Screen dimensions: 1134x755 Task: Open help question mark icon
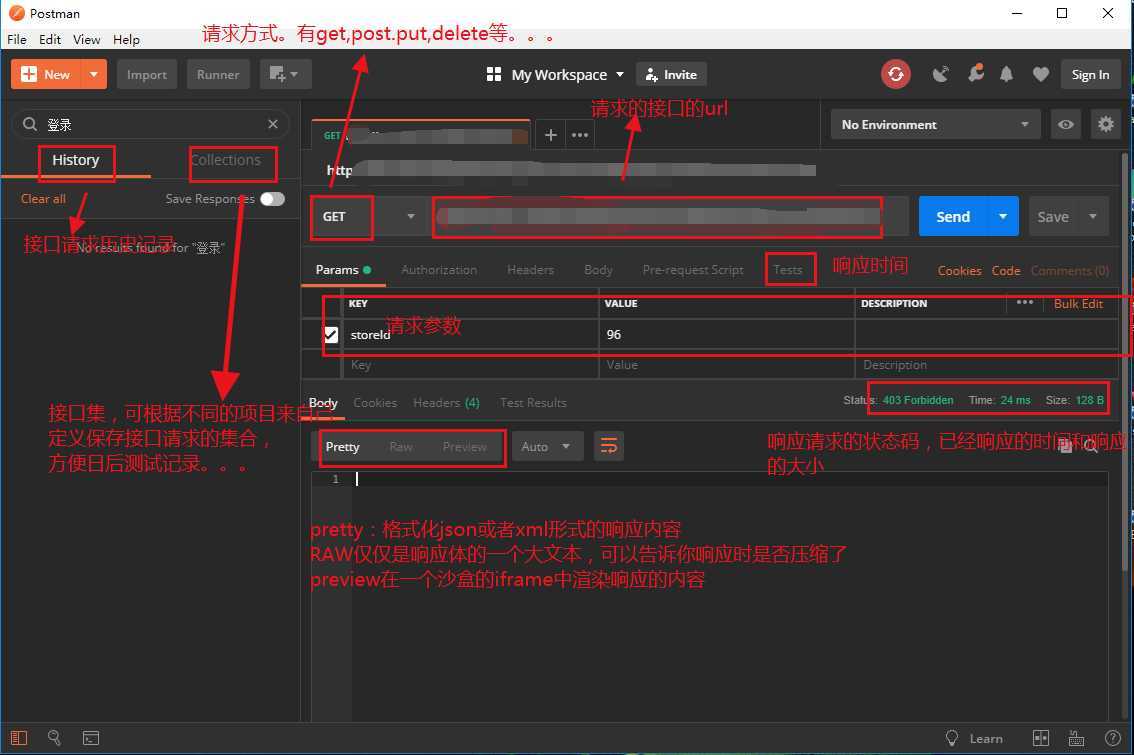[x=1113, y=738]
